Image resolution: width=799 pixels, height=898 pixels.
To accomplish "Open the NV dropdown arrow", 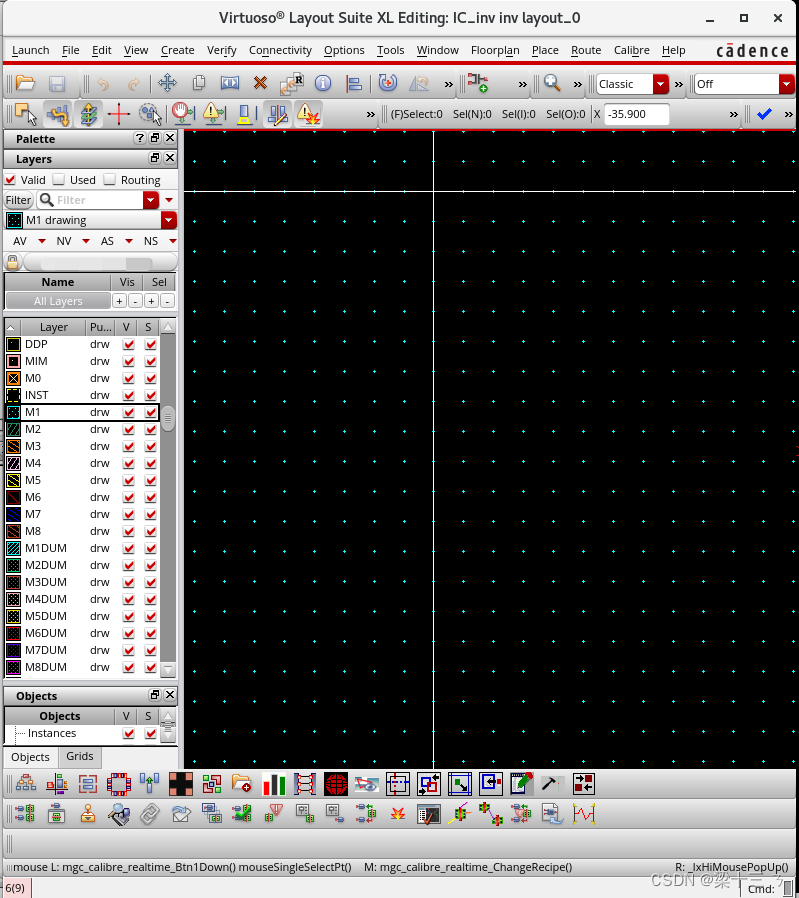I will tap(86, 241).
